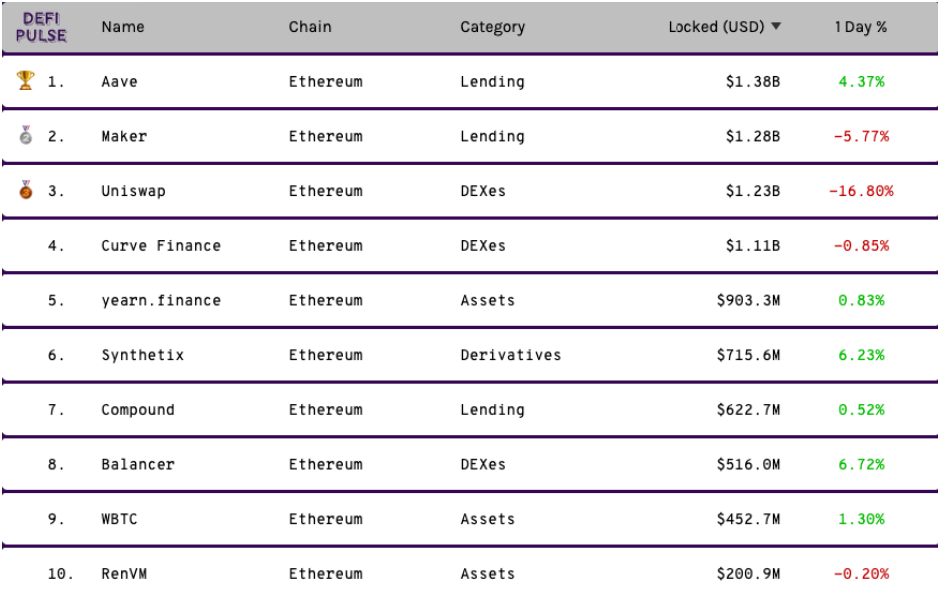Open the Balancer project link

tap(138, 464)
